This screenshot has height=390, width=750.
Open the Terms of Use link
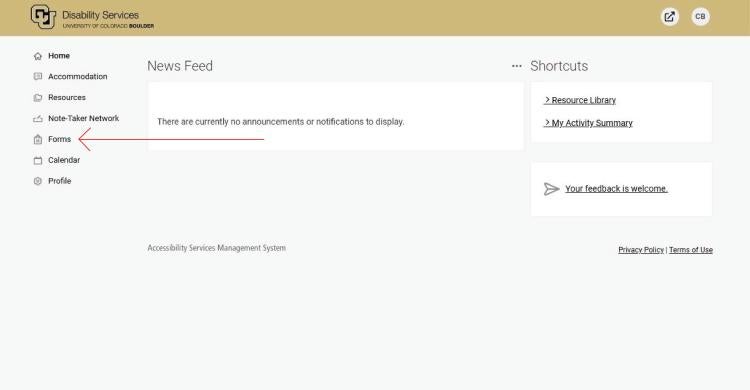pyautogui.click(x=691, y=250)
